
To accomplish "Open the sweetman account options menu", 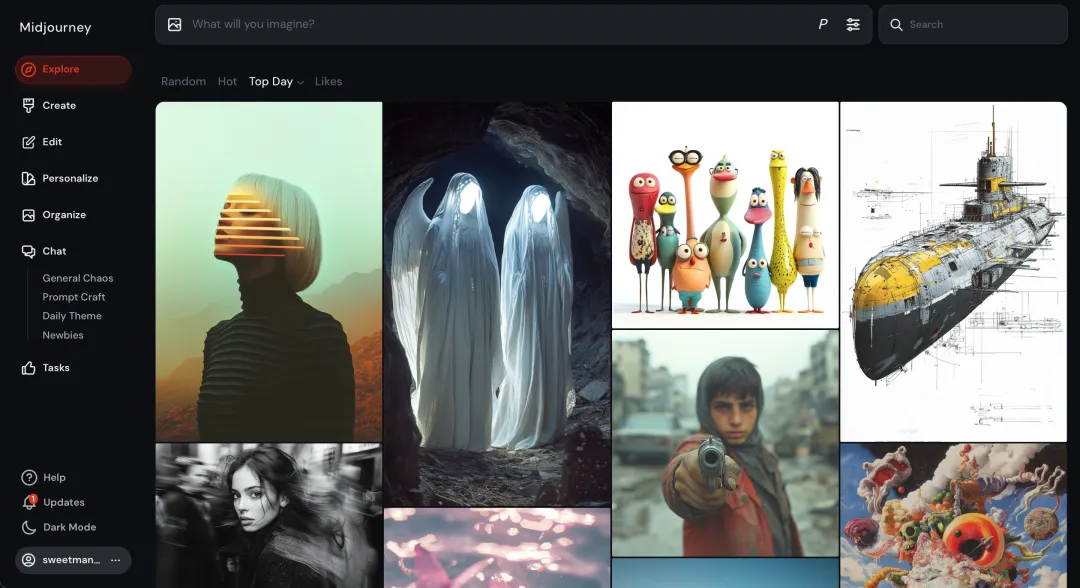I will tap(115, 560).
